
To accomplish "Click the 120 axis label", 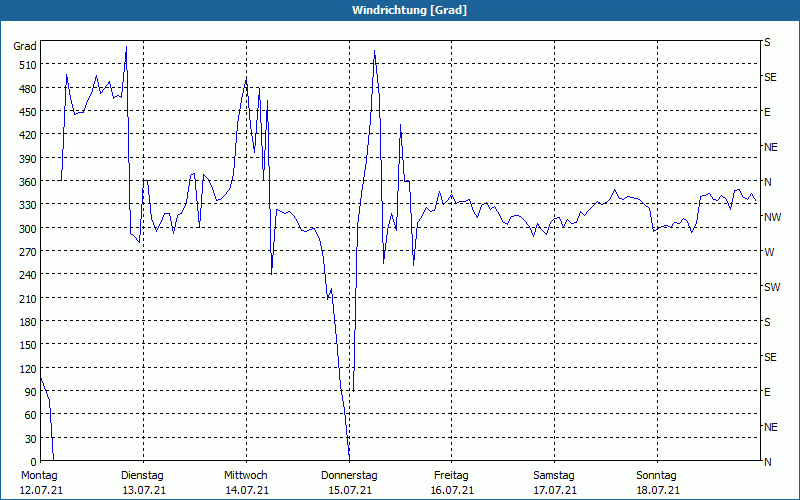I will (x=28, y=369).
